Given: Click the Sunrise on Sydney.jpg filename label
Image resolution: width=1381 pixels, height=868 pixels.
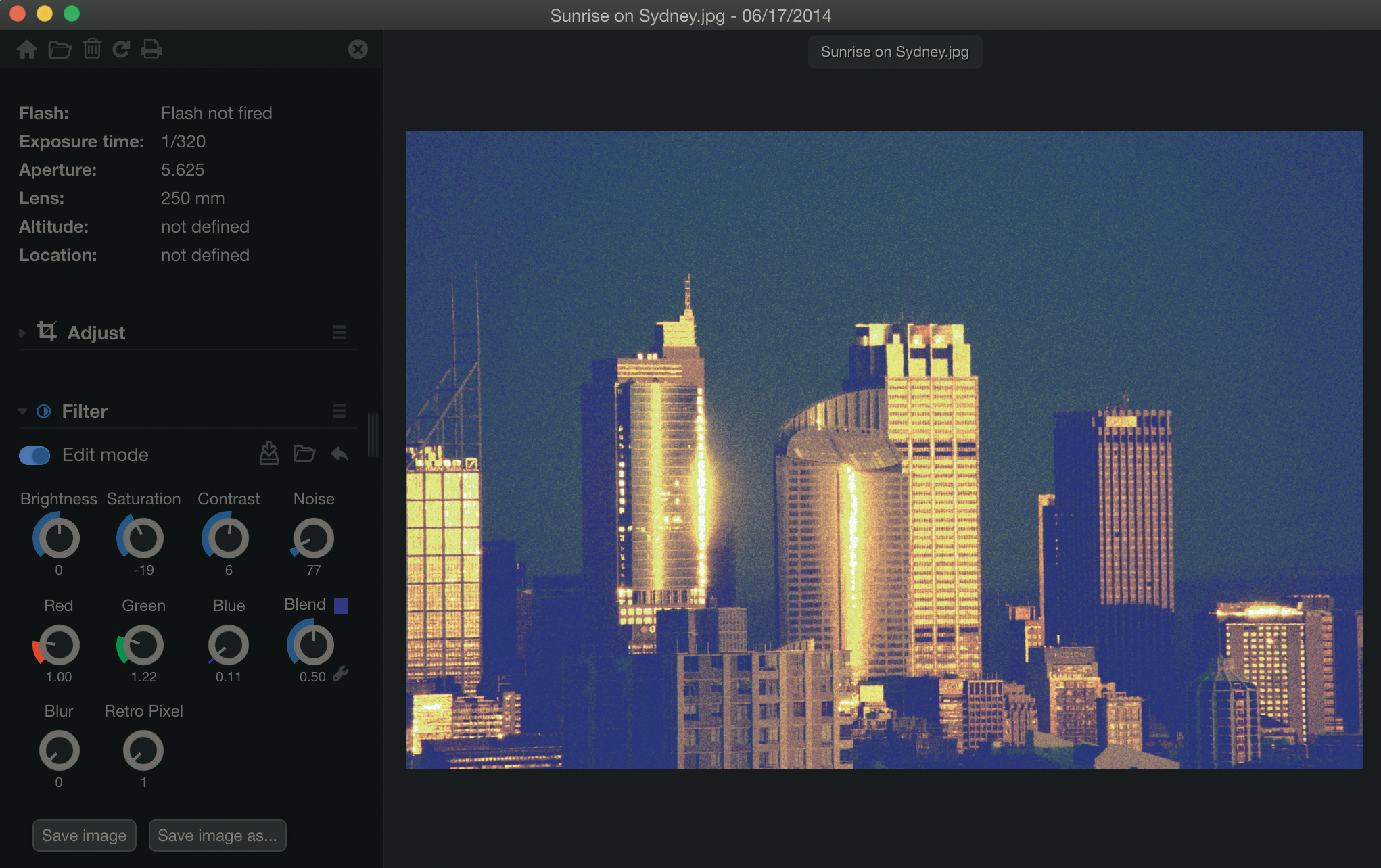Looking at the screenshot, I should pyautogui.click(x=895, y=52).
